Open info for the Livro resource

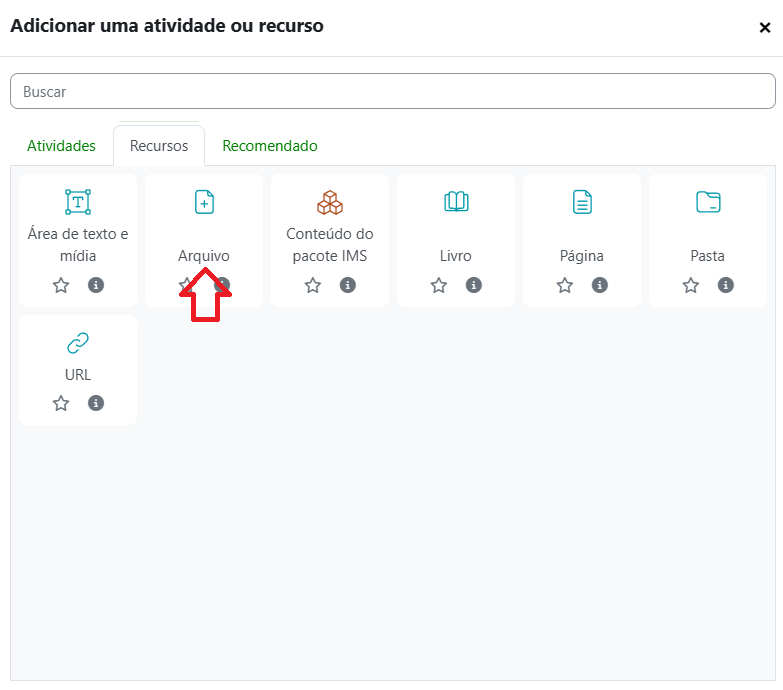474,285
